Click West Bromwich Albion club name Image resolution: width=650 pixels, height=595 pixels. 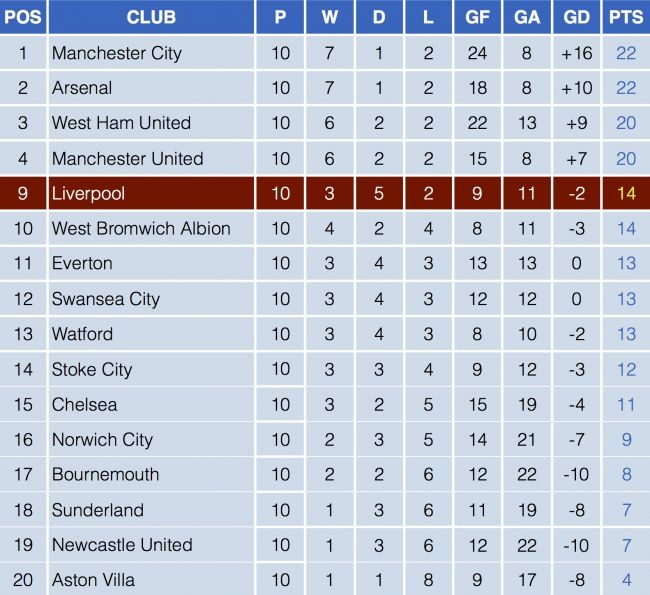point(141,228)
